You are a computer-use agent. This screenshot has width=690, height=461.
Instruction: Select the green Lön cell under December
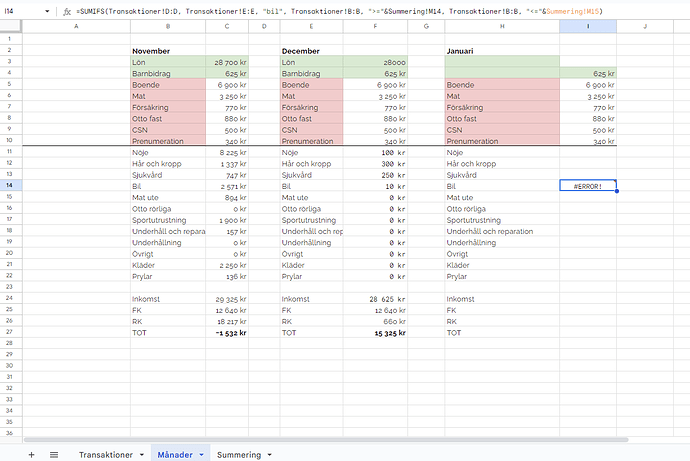click(x=312, y=61)
